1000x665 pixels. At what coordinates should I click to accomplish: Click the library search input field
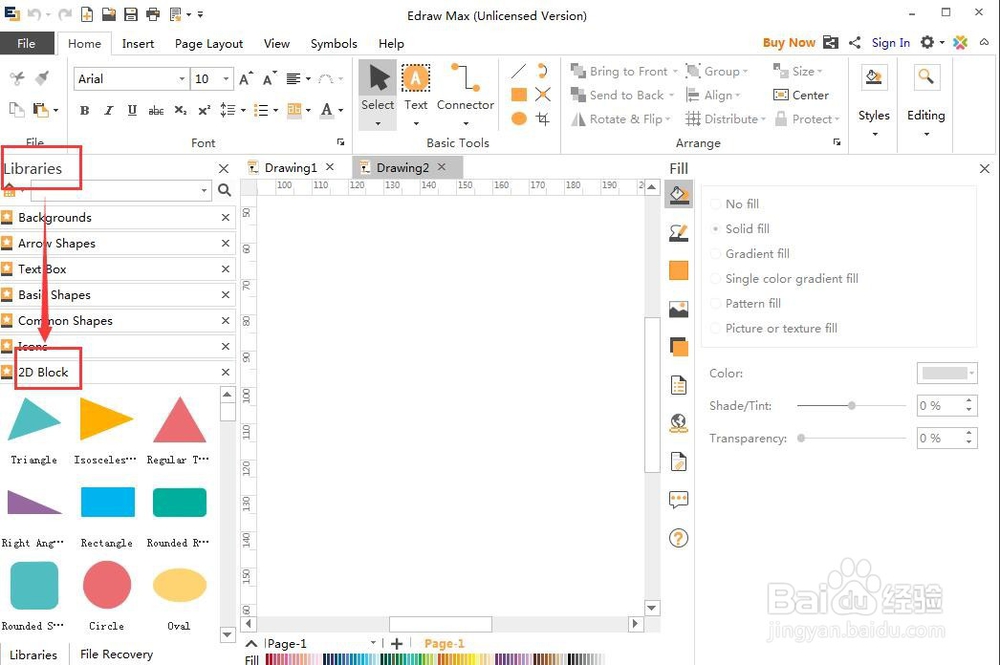click(x=121, y=190)
